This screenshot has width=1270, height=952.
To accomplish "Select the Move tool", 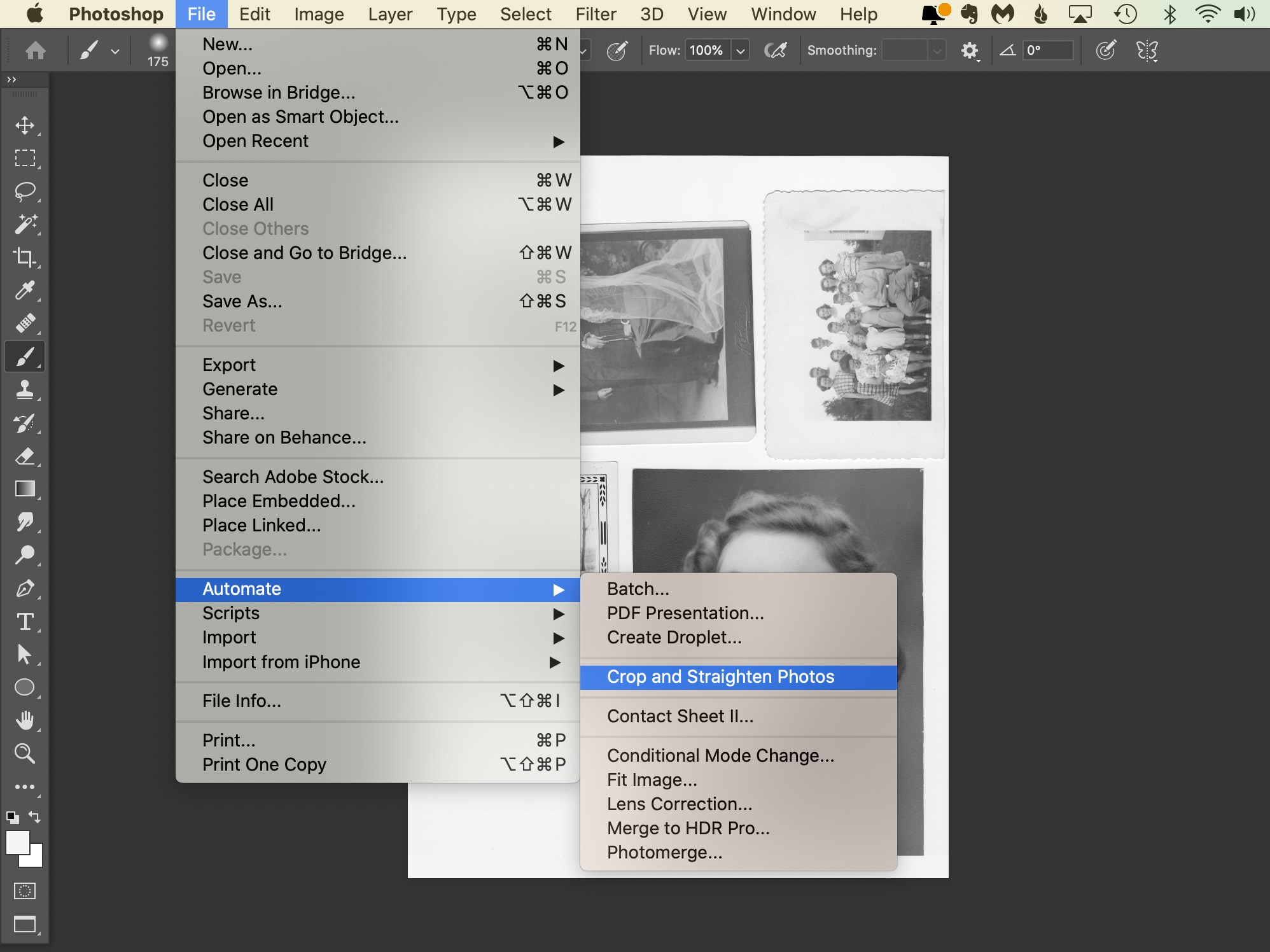I will (26, 125).
